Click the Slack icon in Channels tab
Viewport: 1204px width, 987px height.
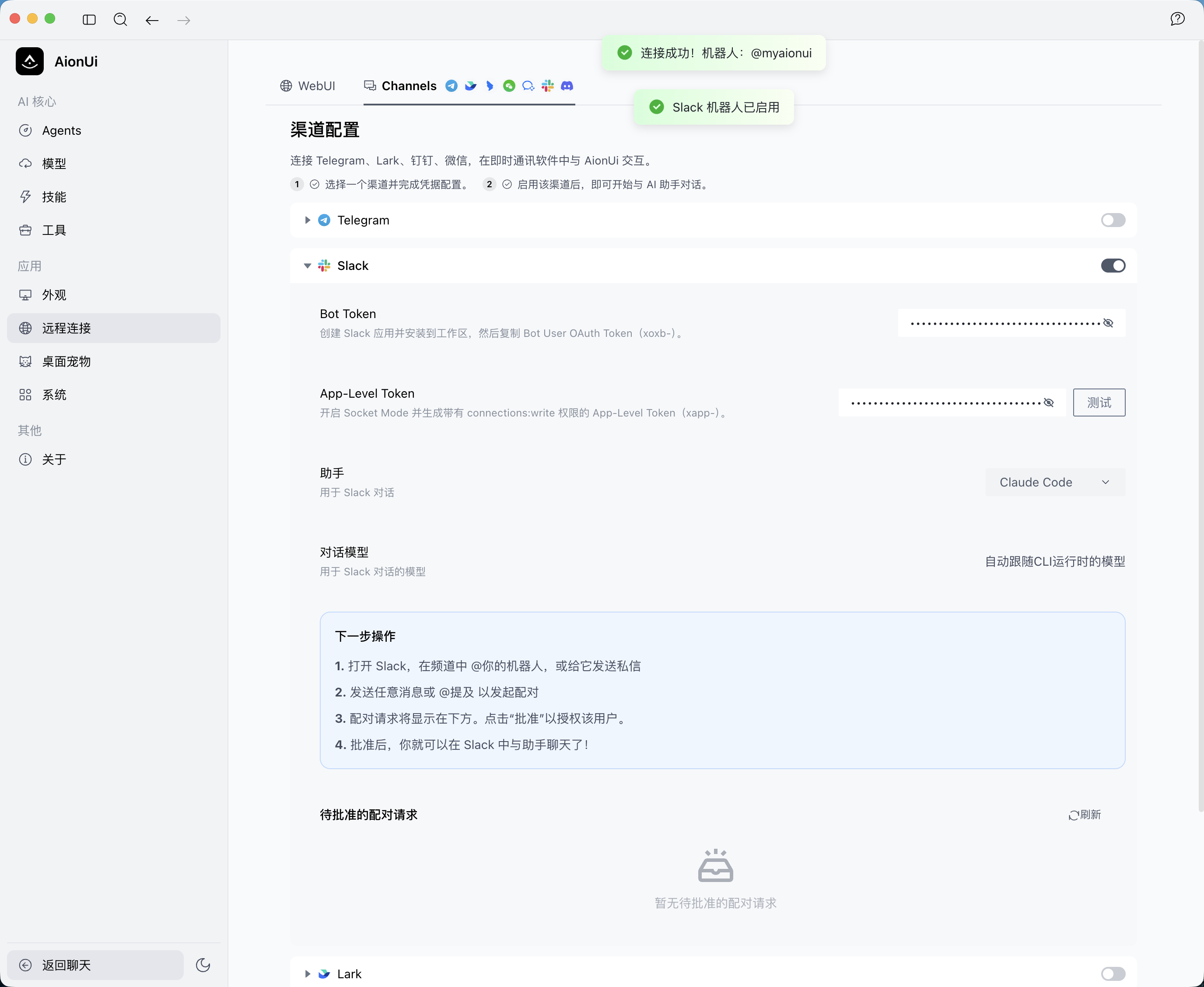(547, 86)
